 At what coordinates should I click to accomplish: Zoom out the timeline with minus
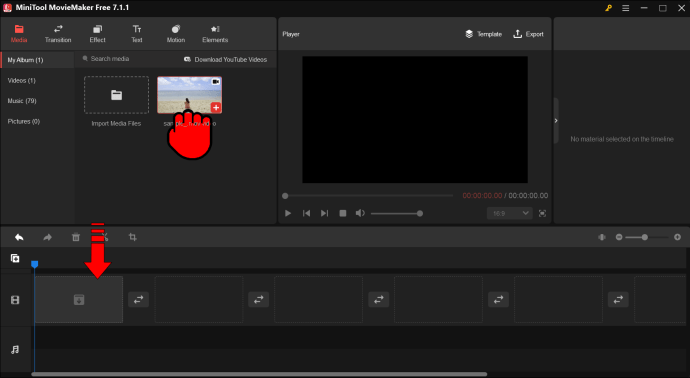tap(619, 237)
